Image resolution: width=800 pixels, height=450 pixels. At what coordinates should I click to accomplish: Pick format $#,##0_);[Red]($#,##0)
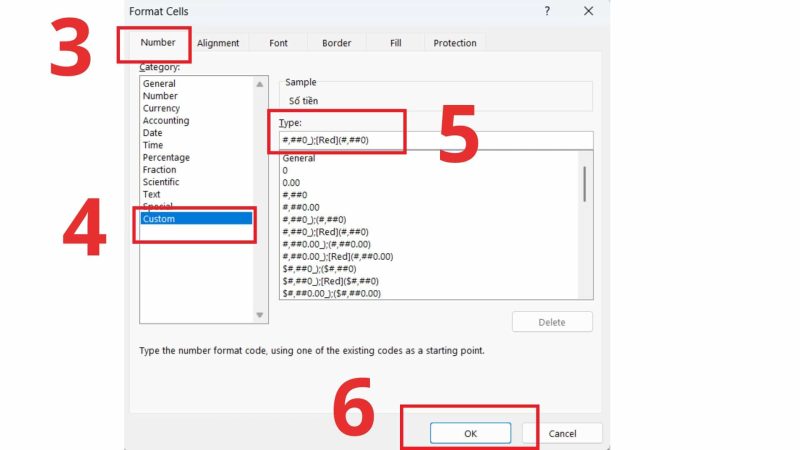[331, 281]
